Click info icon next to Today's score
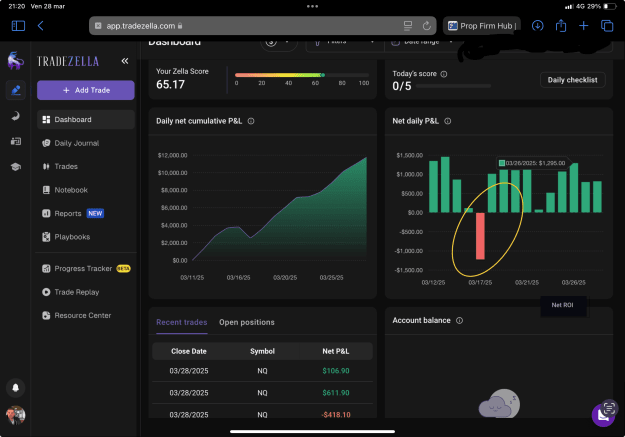Viewport: 625px width, 437px height. [x=444, y=74]
